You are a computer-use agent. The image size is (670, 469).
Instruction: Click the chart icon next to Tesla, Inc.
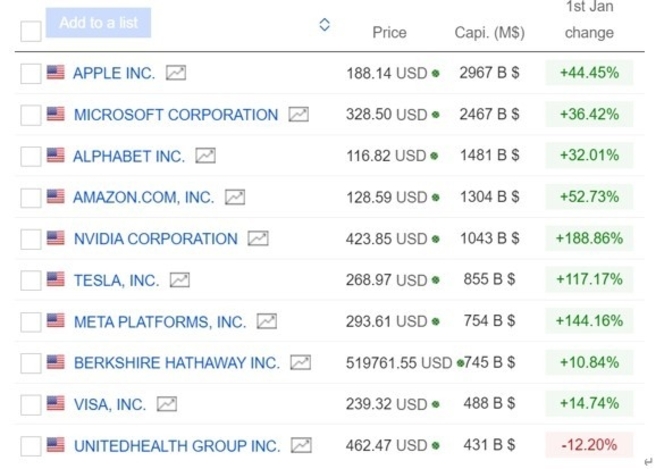coord(180,280)
